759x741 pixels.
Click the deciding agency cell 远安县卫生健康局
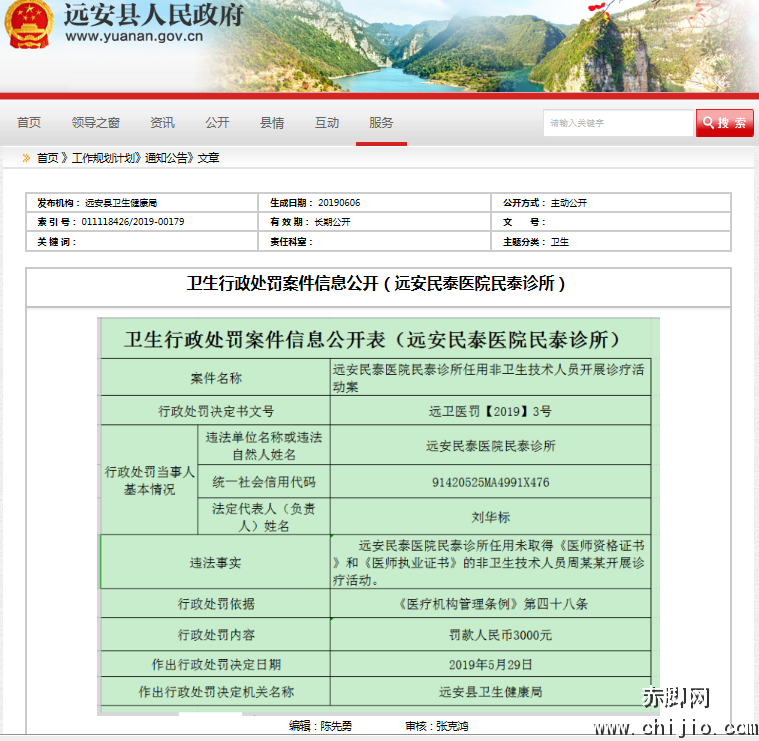[490, 692]
